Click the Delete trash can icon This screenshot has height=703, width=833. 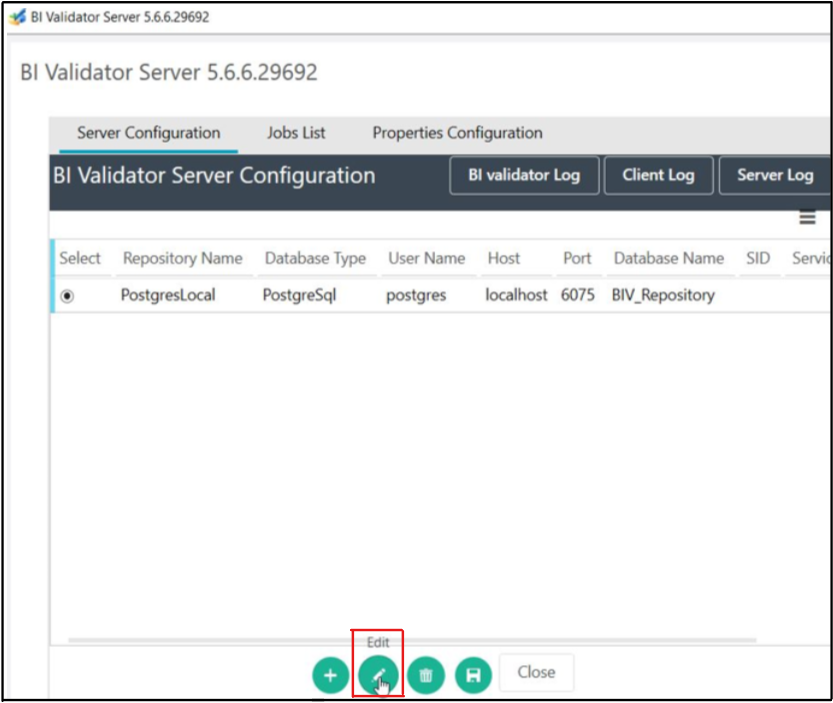tap(426, 676)
